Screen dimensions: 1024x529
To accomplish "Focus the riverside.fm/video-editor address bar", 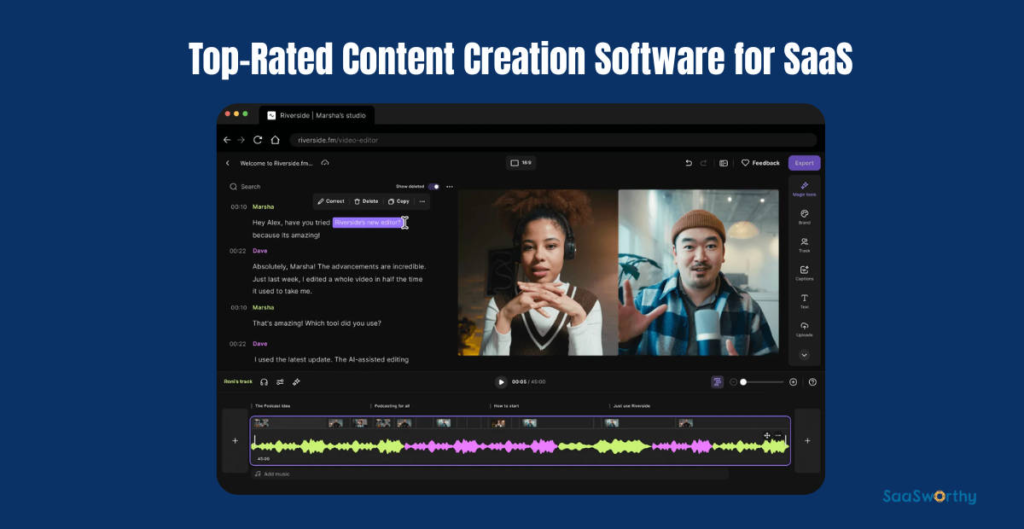I will click(553, 140).
